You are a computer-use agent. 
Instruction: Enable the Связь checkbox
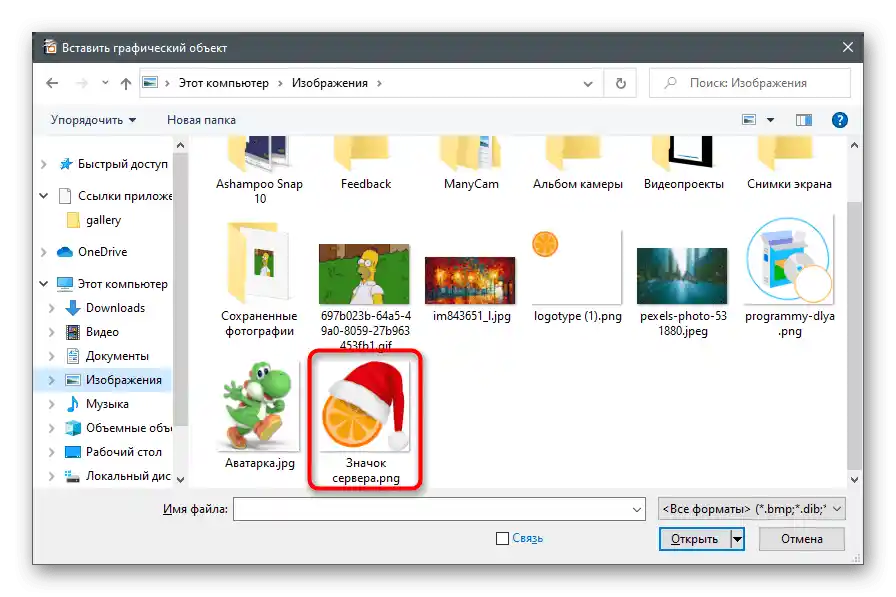[502, 538]
